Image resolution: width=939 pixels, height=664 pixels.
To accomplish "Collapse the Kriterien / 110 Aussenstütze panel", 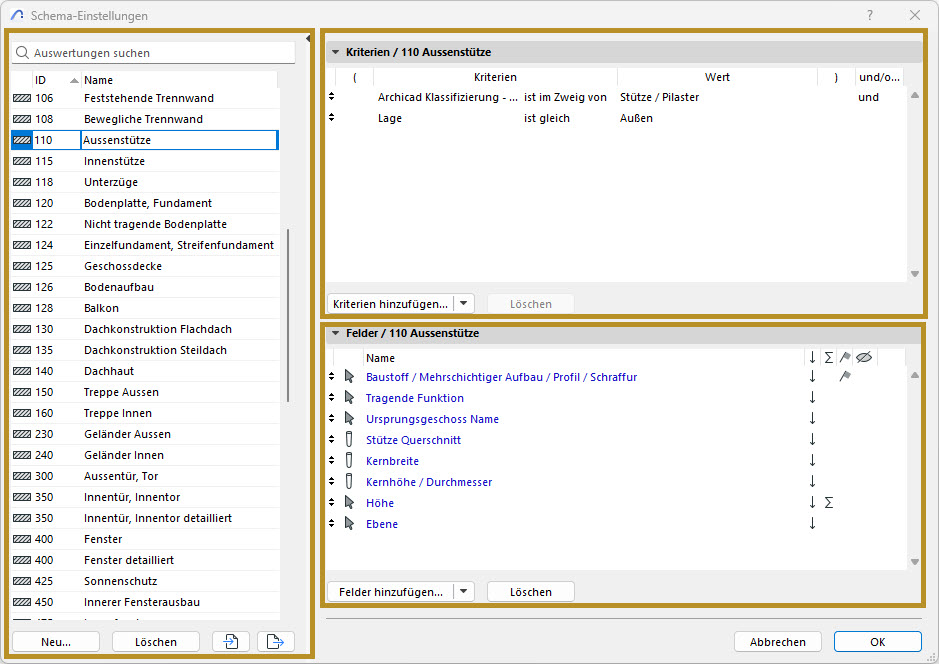I will [335, 52].
